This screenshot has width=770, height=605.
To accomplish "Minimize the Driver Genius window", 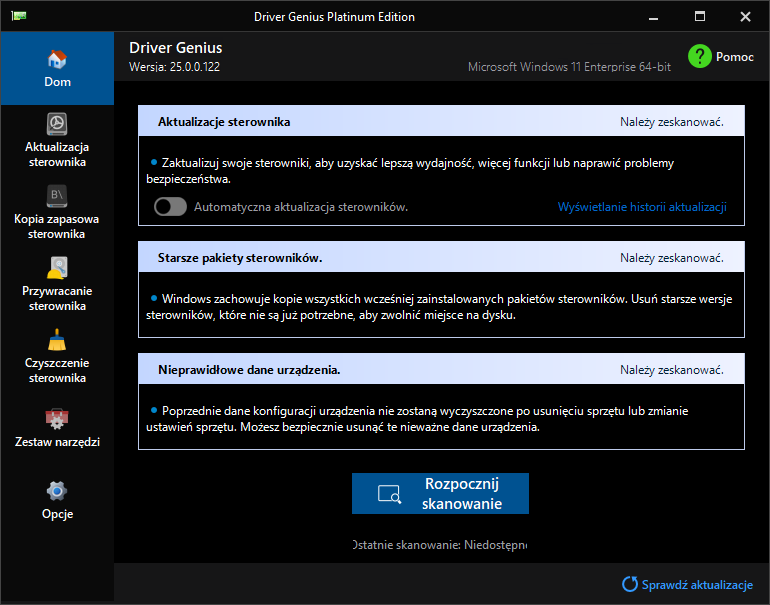I will [x=653, y=17].
